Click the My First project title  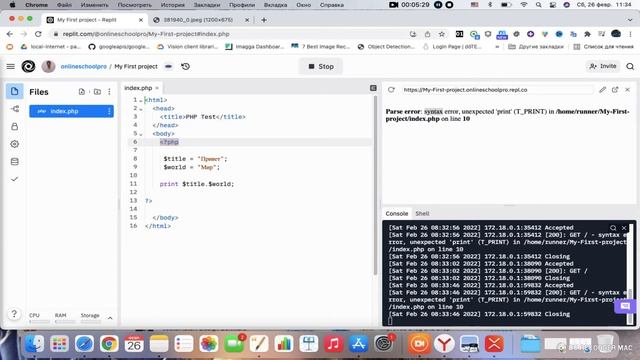click(x=136, y=66)
